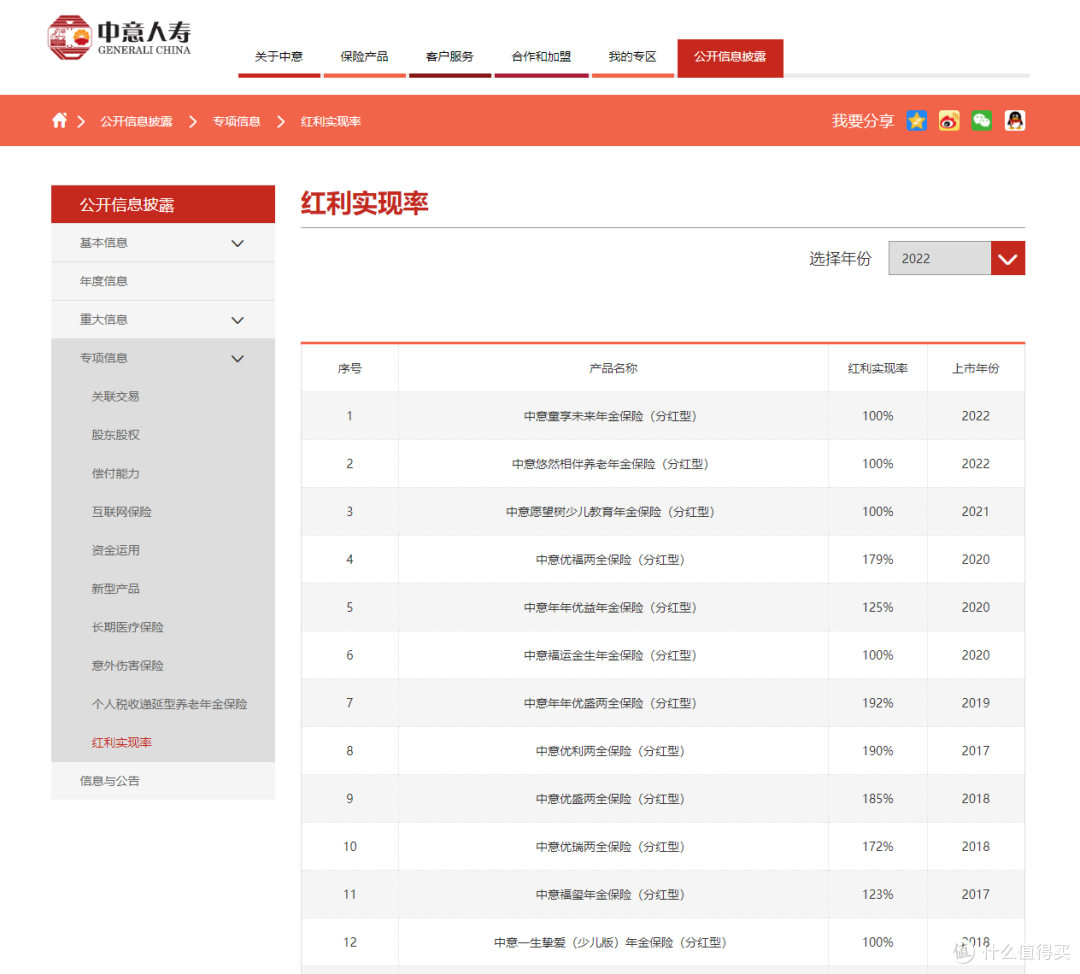This screenshot has height=974, width=1080.
Task: Click the 192% realization rate cell
Action: click(x=878, y=703)
